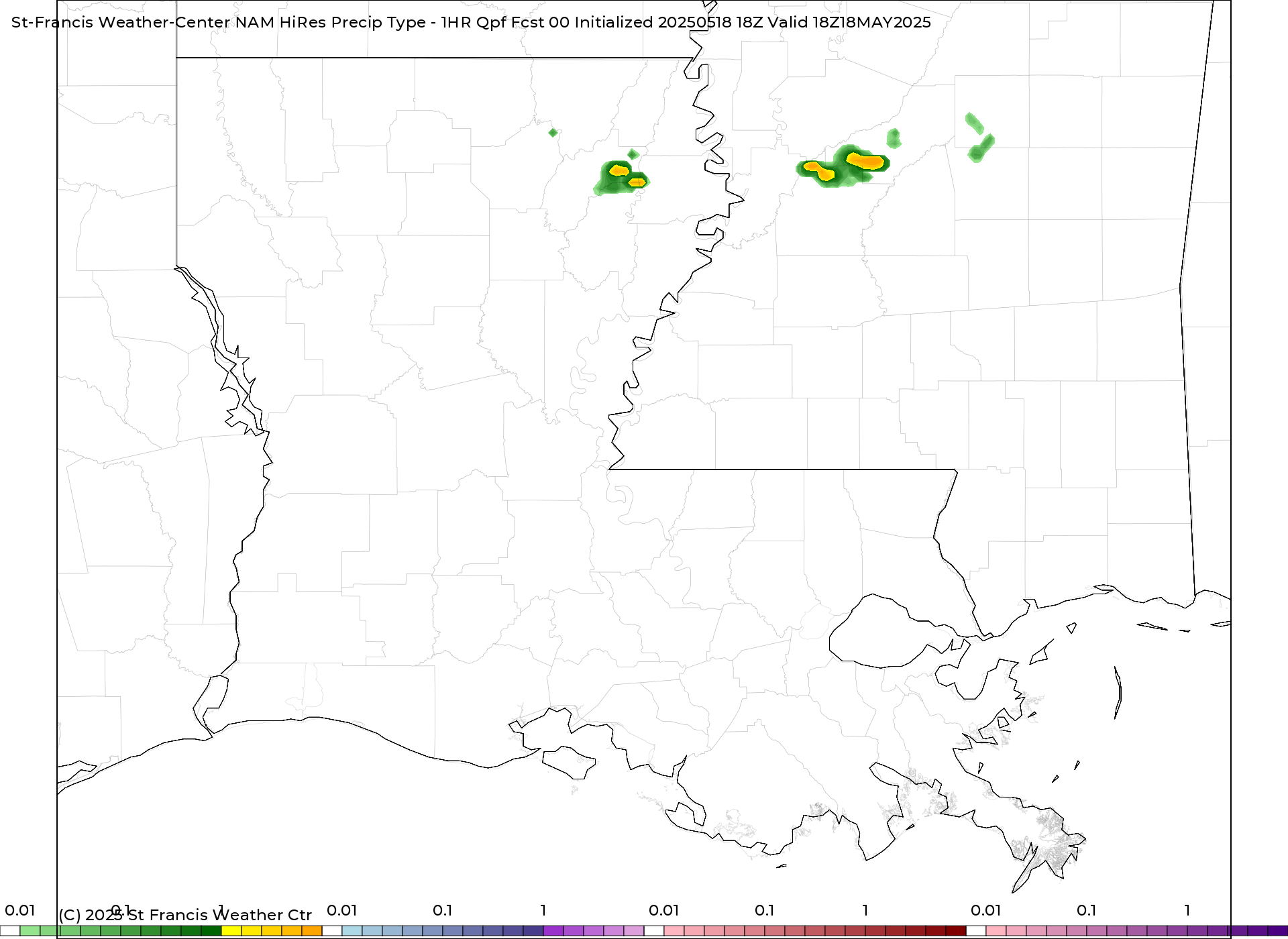Image resolution: width=1288 pixels, height=939 pixels.
Task: Click the map title 'St-Francis Weather-Center NAM HiRes Precip Type'
Action: (219, 22)
